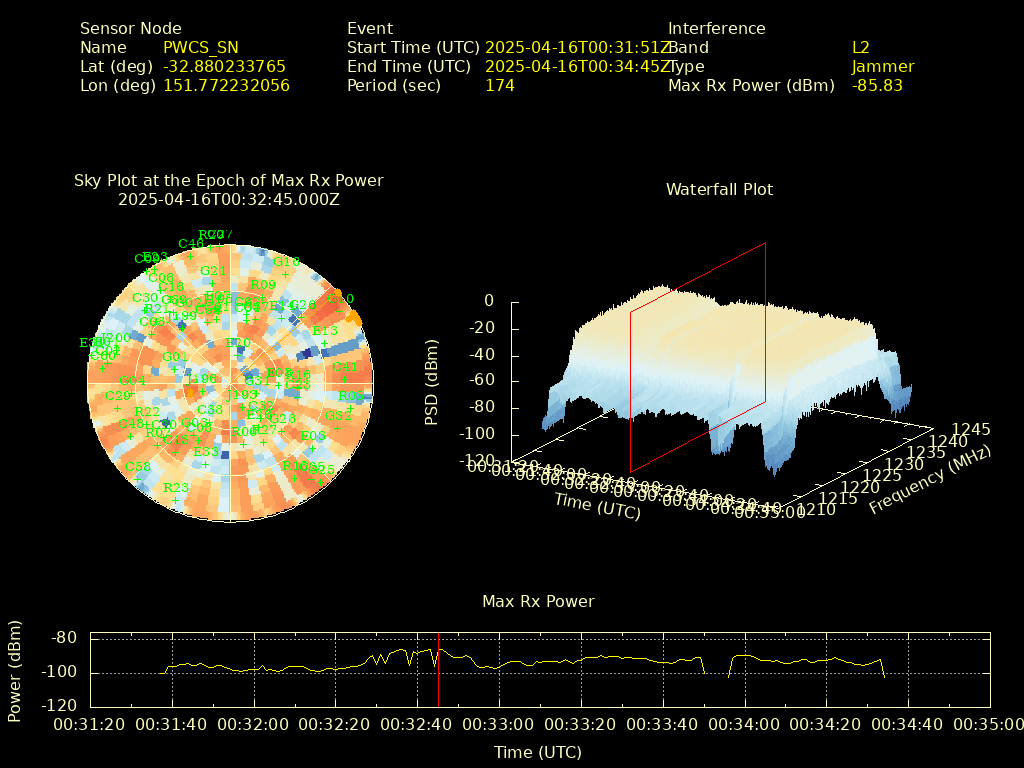Click the Jammer interference type value

point(882,66)
